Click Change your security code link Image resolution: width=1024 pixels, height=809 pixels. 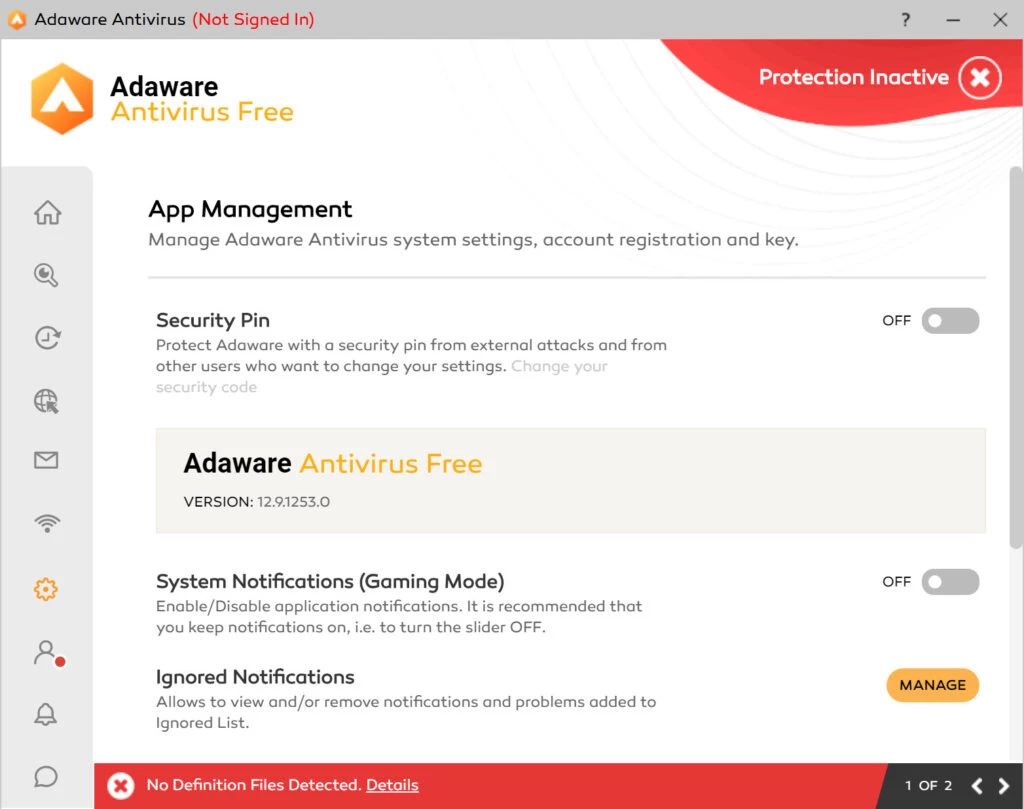[x=559, y=367]
